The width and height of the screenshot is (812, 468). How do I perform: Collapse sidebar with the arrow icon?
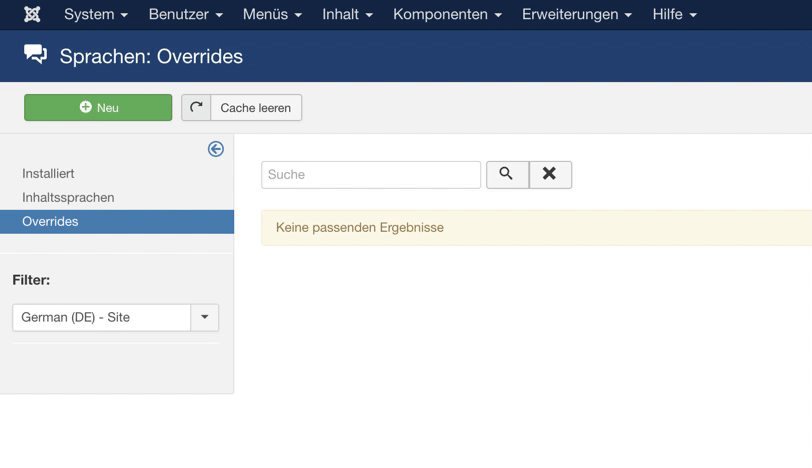[216, 149]
